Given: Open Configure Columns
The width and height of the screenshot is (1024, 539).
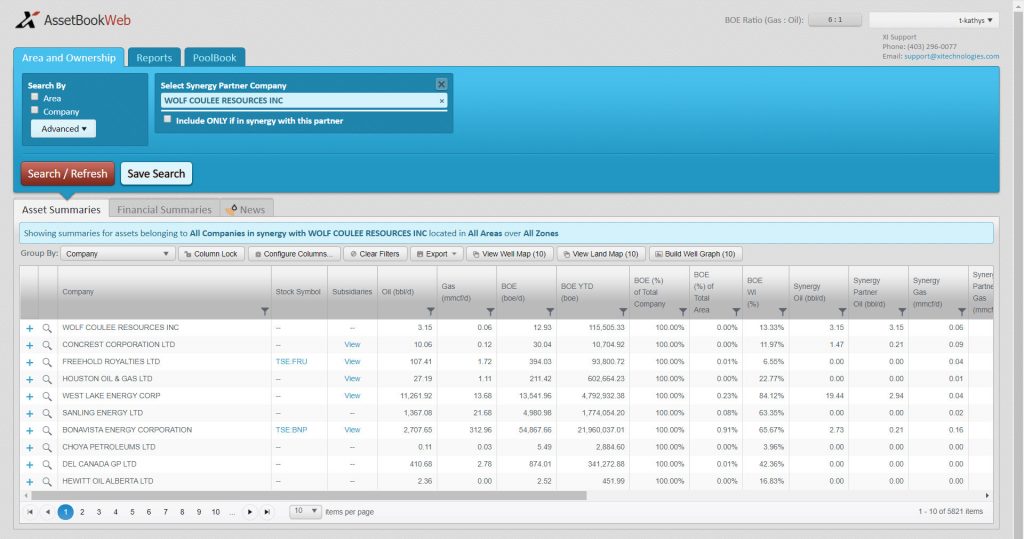Looking at the screenshot, I should (294, 253).
